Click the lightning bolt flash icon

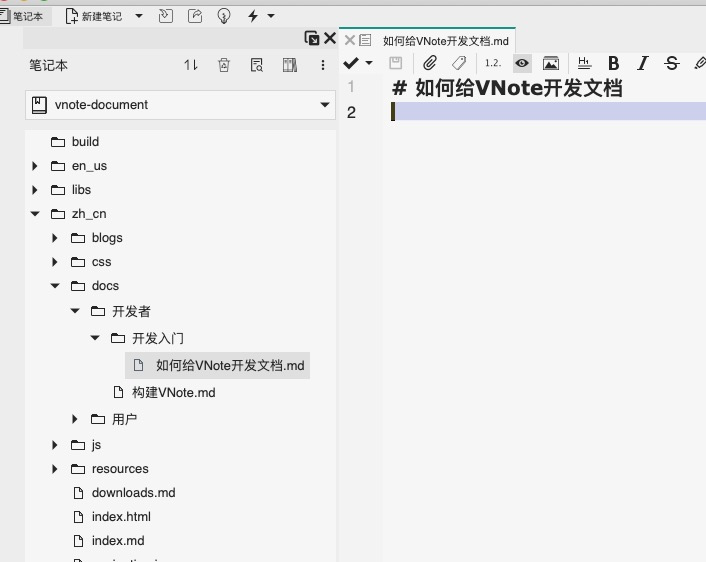[x=253, y=16]
